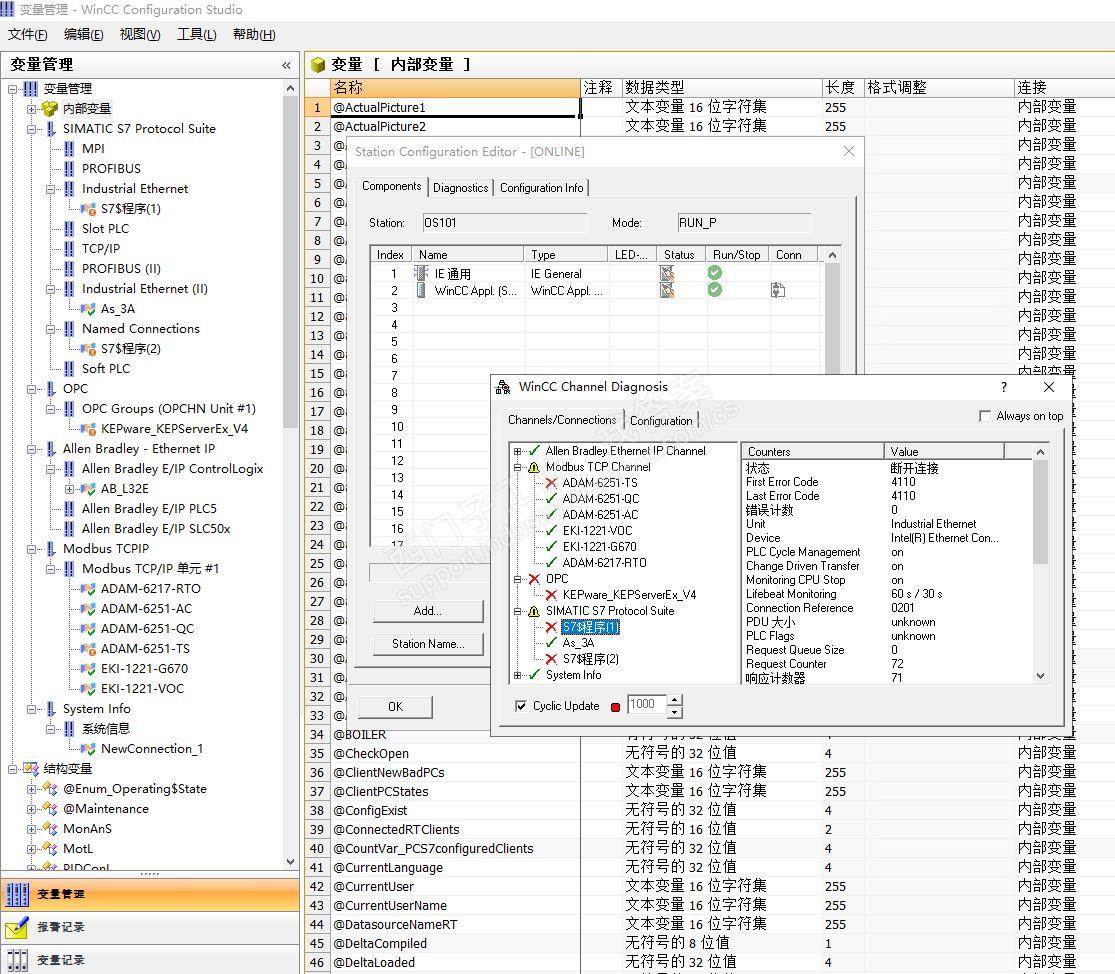Switch to the Configuration Info tab
Image resolution: width=1115 pixels, height=974 pixels.
coord(541,188)
